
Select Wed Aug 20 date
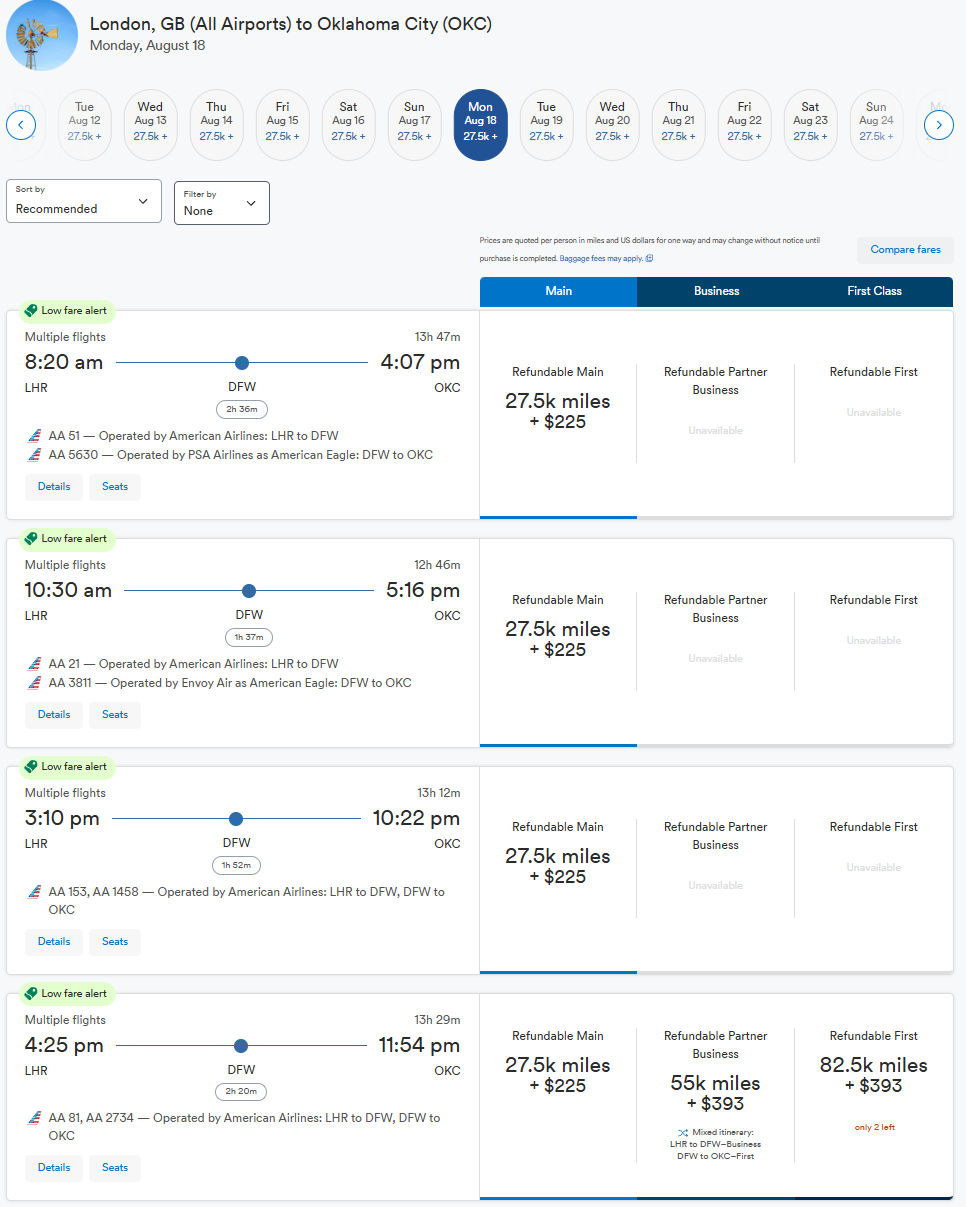[x=612, y=125]
